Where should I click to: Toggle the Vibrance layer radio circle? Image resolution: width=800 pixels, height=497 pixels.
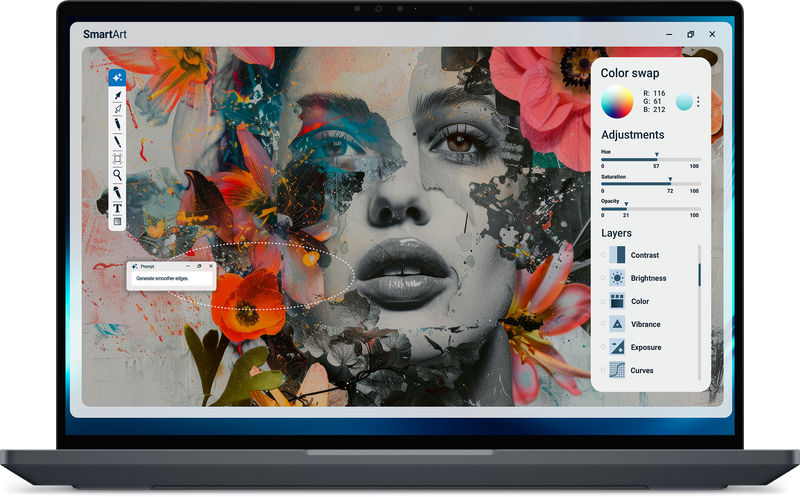tap(603, 324)
